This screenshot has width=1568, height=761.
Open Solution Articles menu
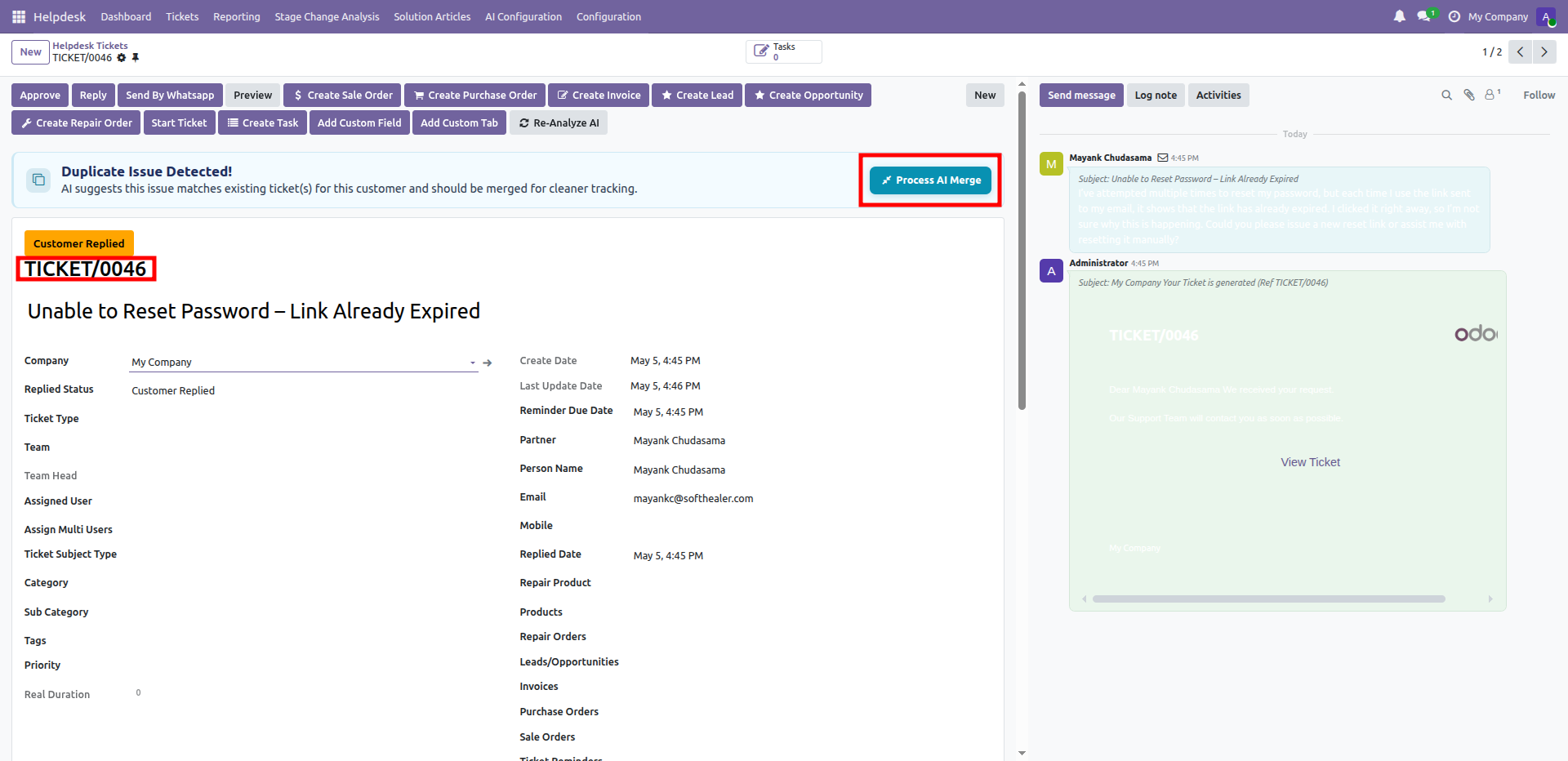coord(432,16)
